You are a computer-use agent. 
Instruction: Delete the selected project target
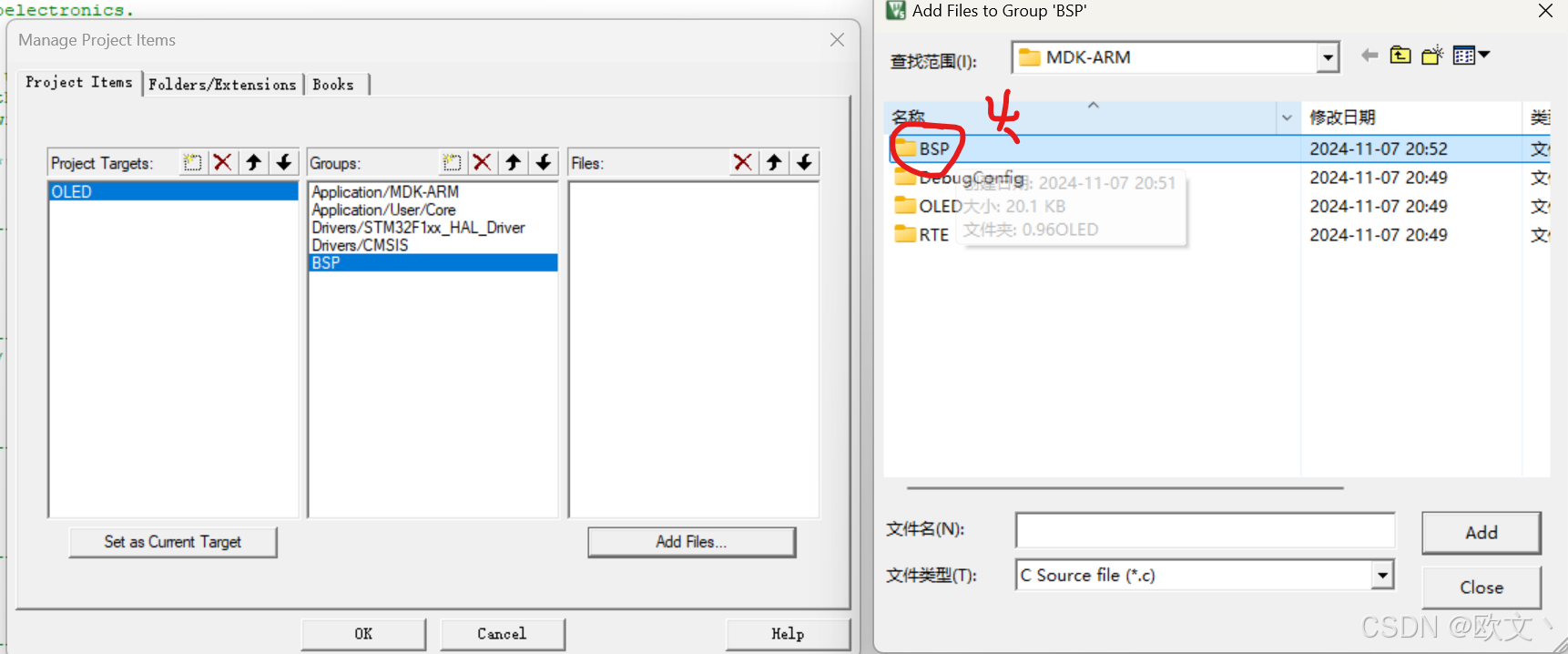click(222, 162)
